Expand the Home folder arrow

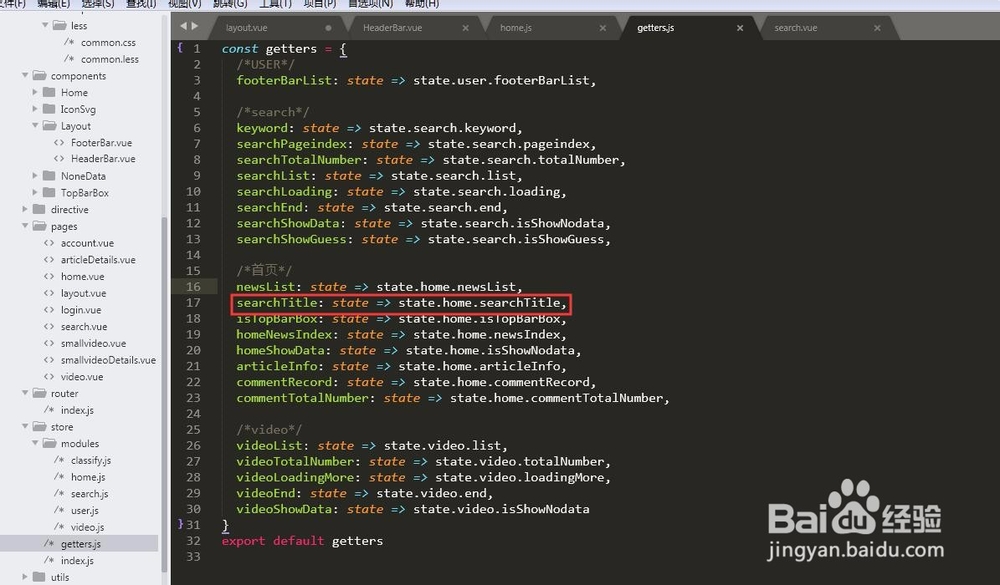pyautogui.click(x=35, y=93)
